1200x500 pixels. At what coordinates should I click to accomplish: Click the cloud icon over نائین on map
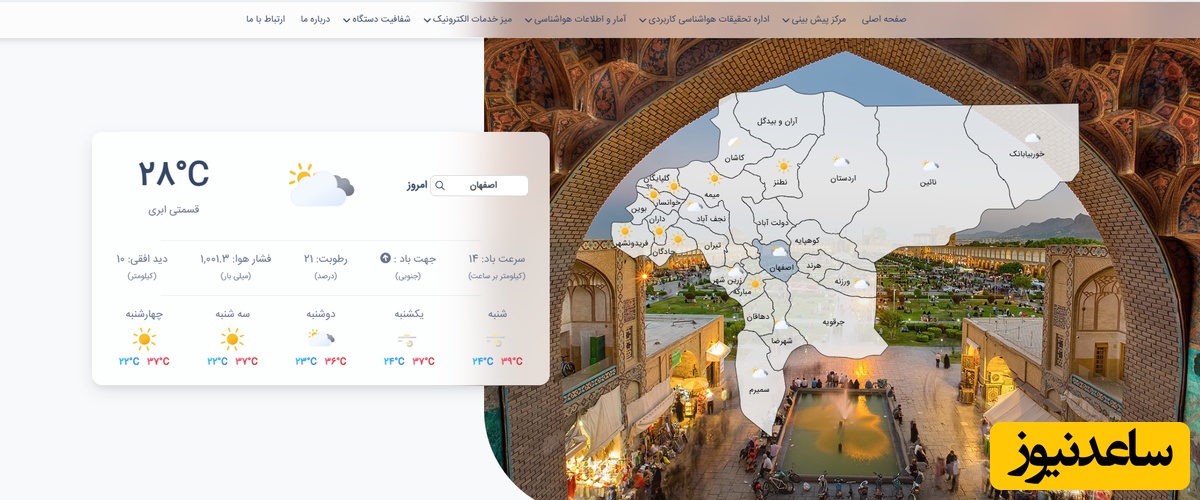click(930, 165)
